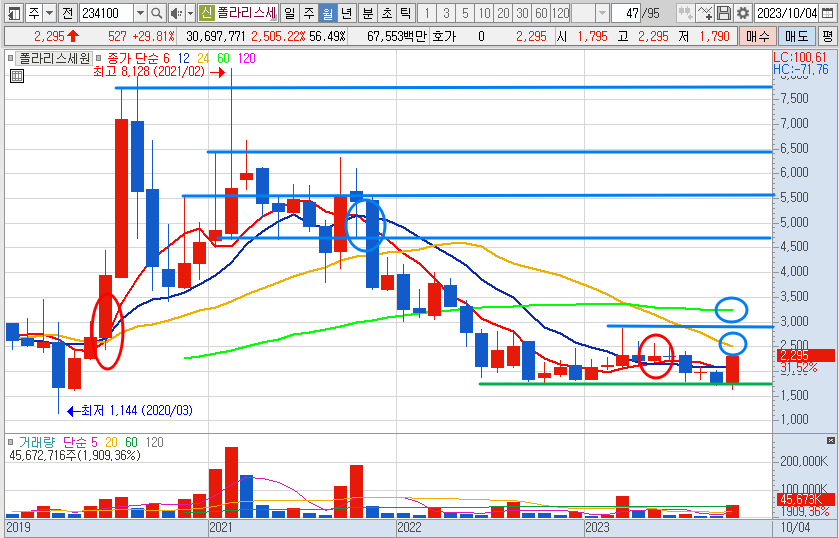Viewport: 839px width, 538px height.
Task: Click the green 신 badge icon
Action: tap(206, 13)
